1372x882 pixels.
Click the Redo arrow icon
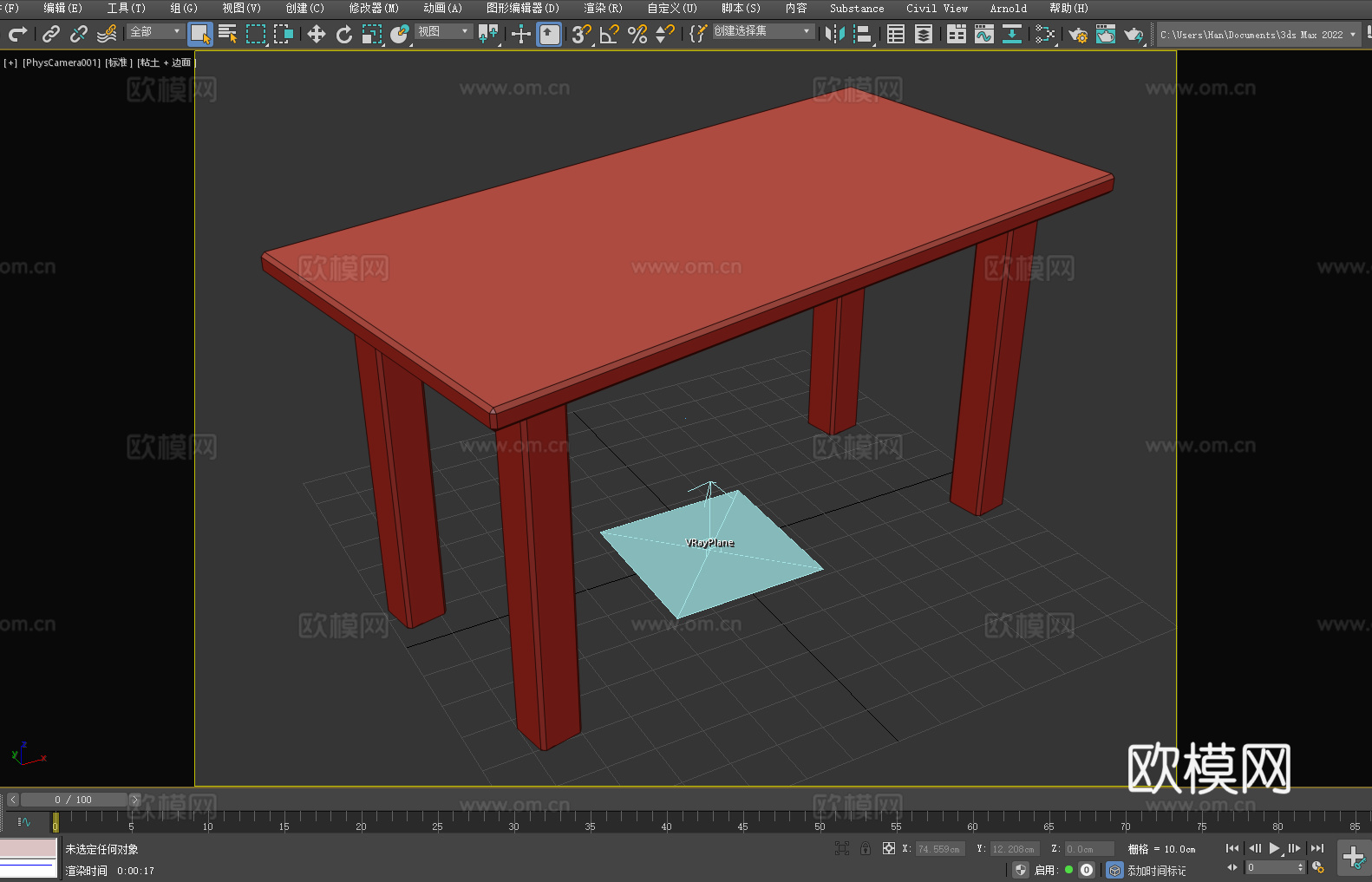[17, 34]
